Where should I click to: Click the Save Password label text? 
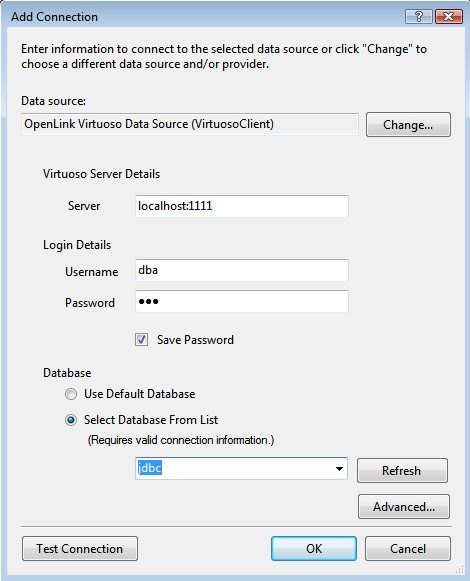(x=195, y=340)
